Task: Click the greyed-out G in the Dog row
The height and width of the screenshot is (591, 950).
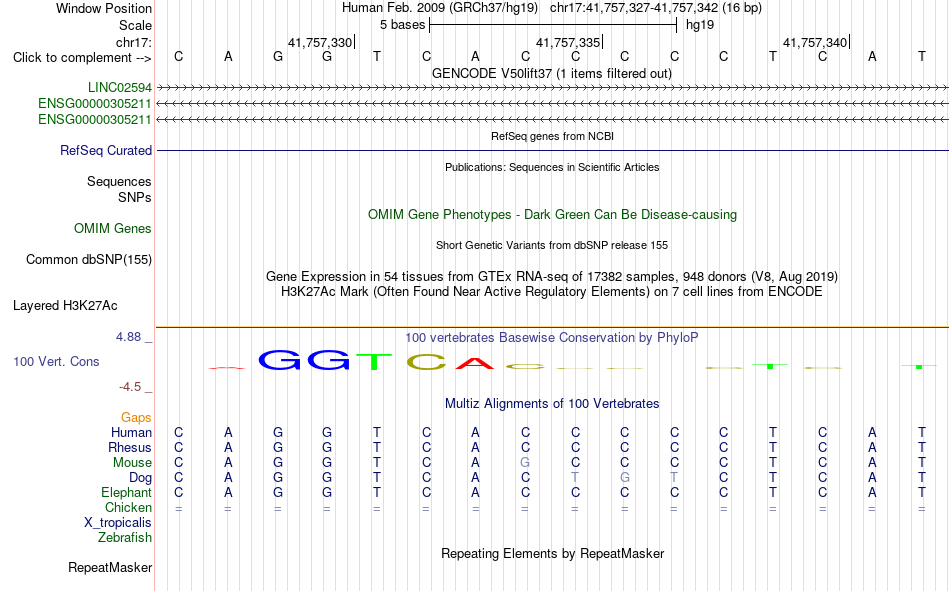Action: [625, 478]
